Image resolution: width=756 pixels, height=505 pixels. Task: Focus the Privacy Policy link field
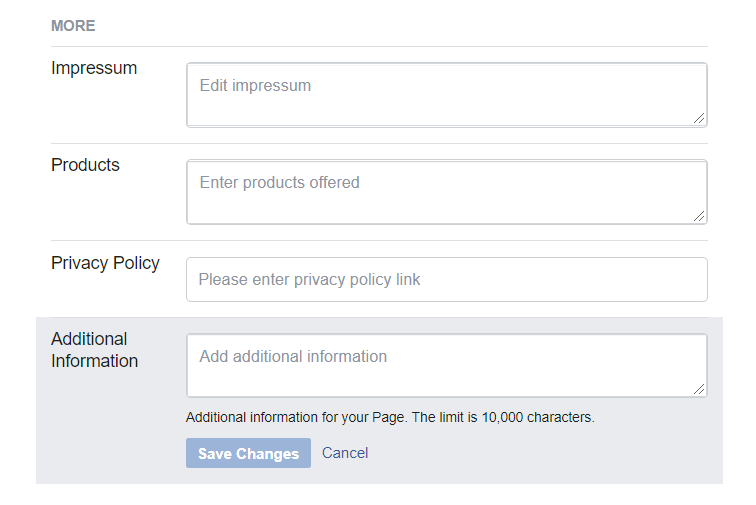447,279
